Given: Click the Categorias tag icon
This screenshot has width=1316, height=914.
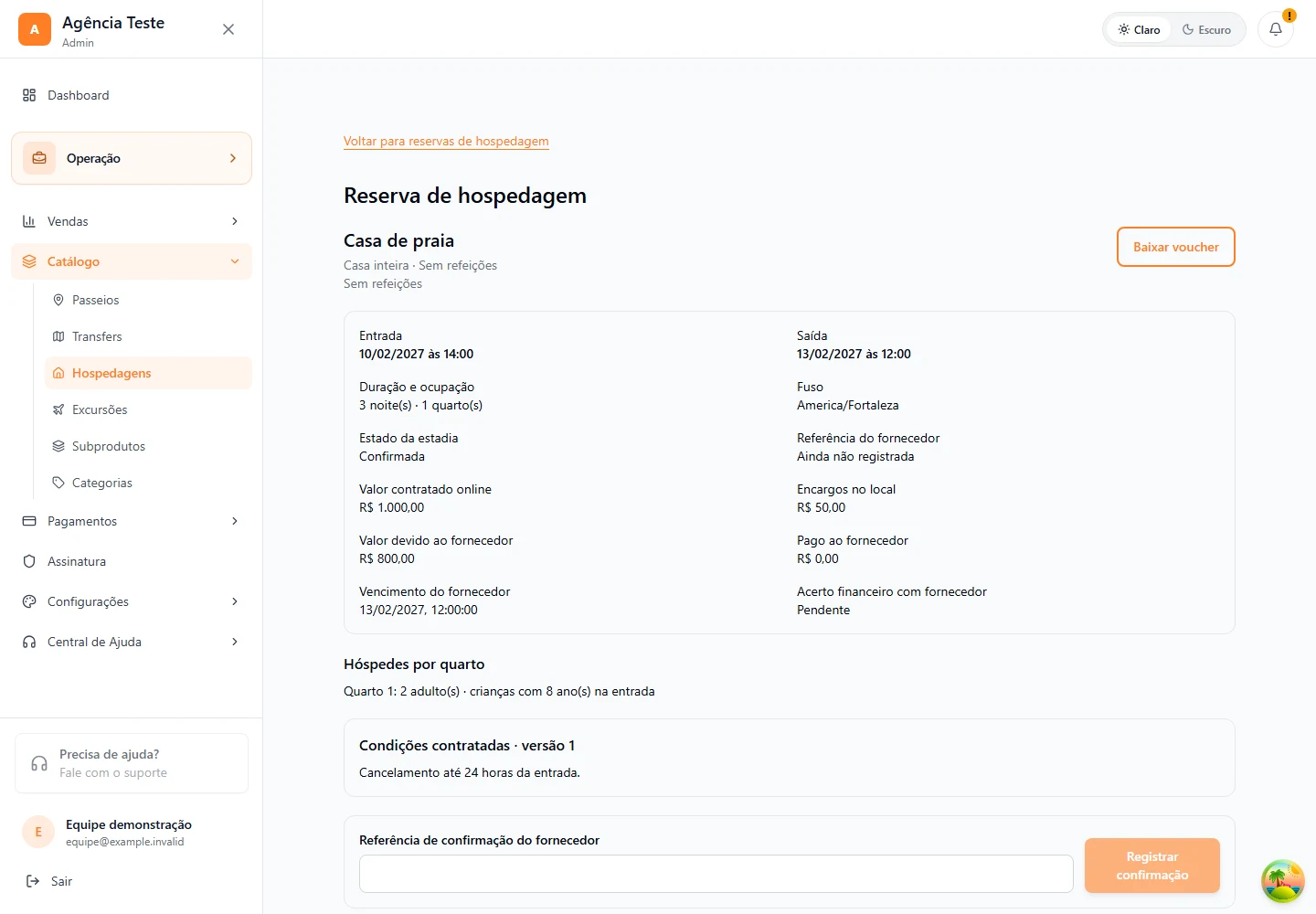Looking at the screenshot, I should click(58, 483).
